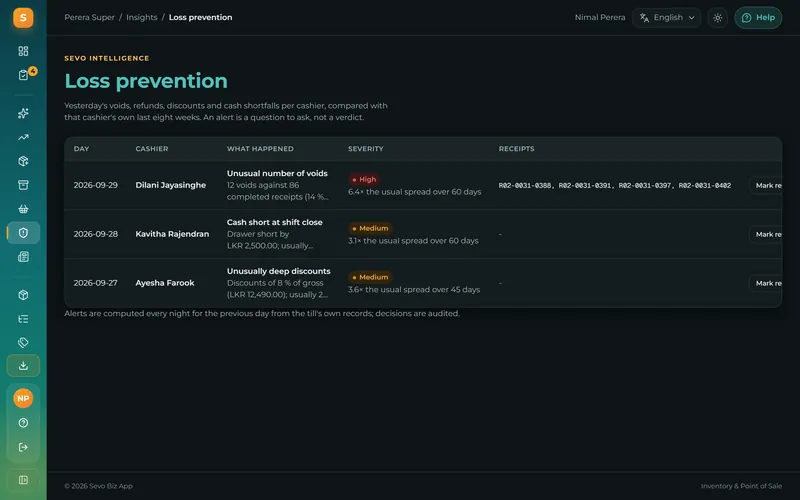Click the question mark help icon in sidebar
This screenshot has width=800, height=500.
pos(23,423)
